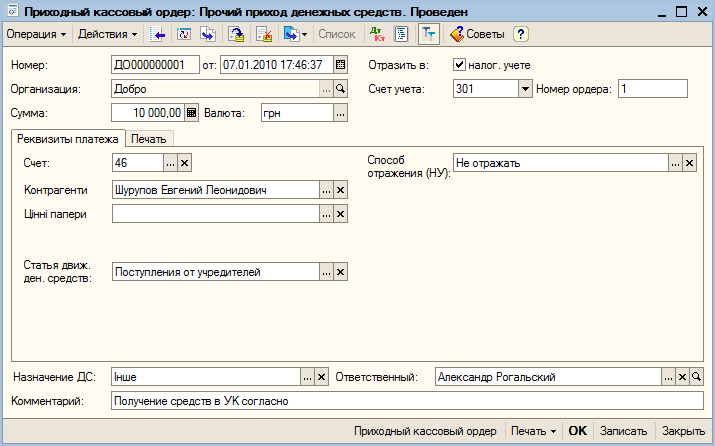Click the T-structure icon in the toolbar
The image size is (715, 446).
pos(429,34)
